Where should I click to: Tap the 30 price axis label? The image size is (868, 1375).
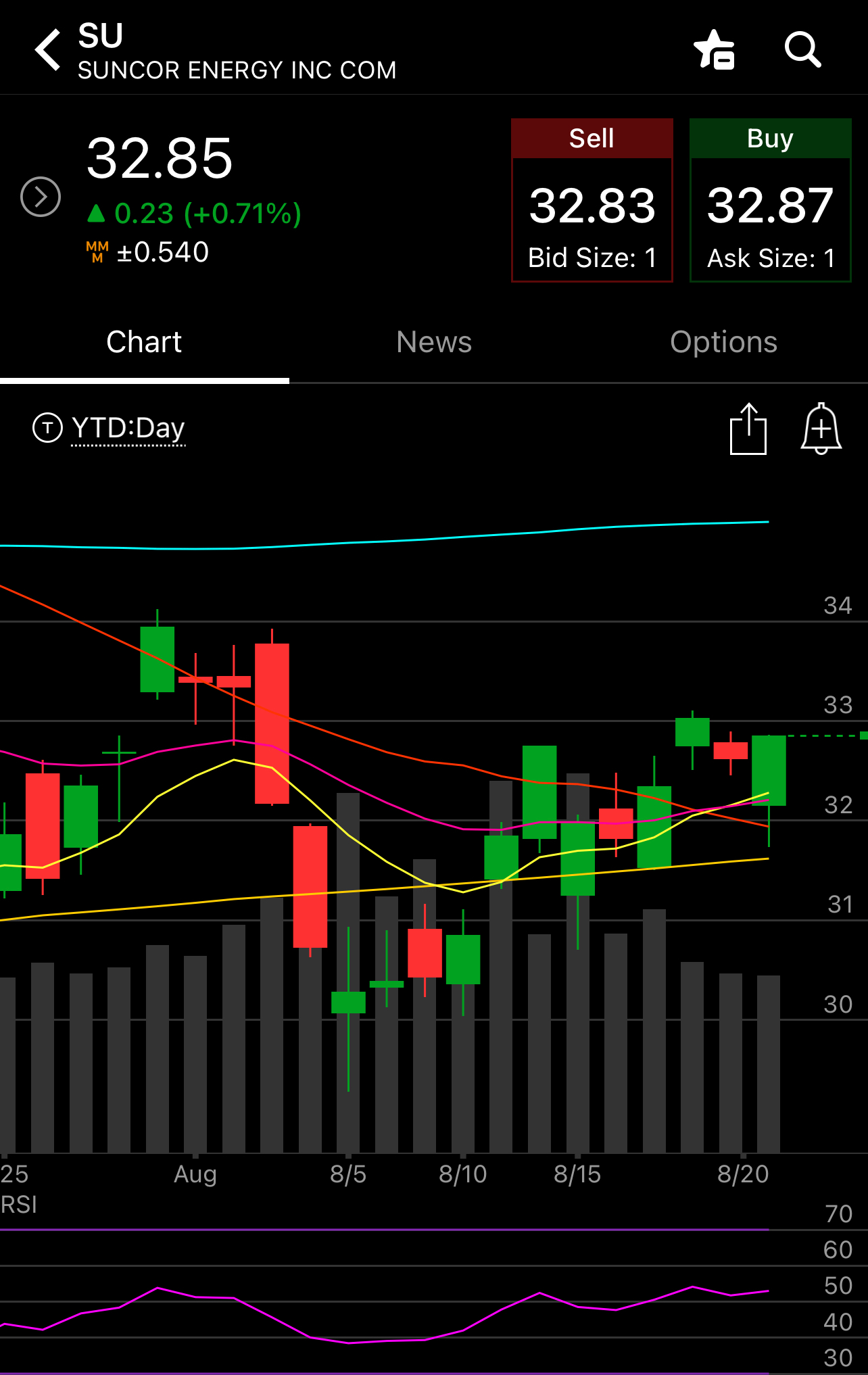(x=838, y=1005)
